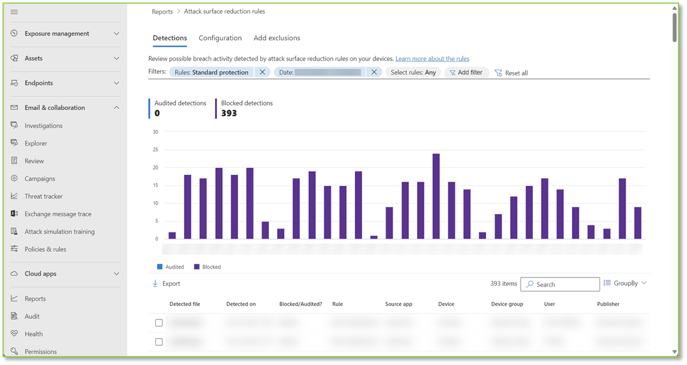Select the Audit icon in sidebar
The width and height of the screenshot is (687, 365).
(14, 316)
